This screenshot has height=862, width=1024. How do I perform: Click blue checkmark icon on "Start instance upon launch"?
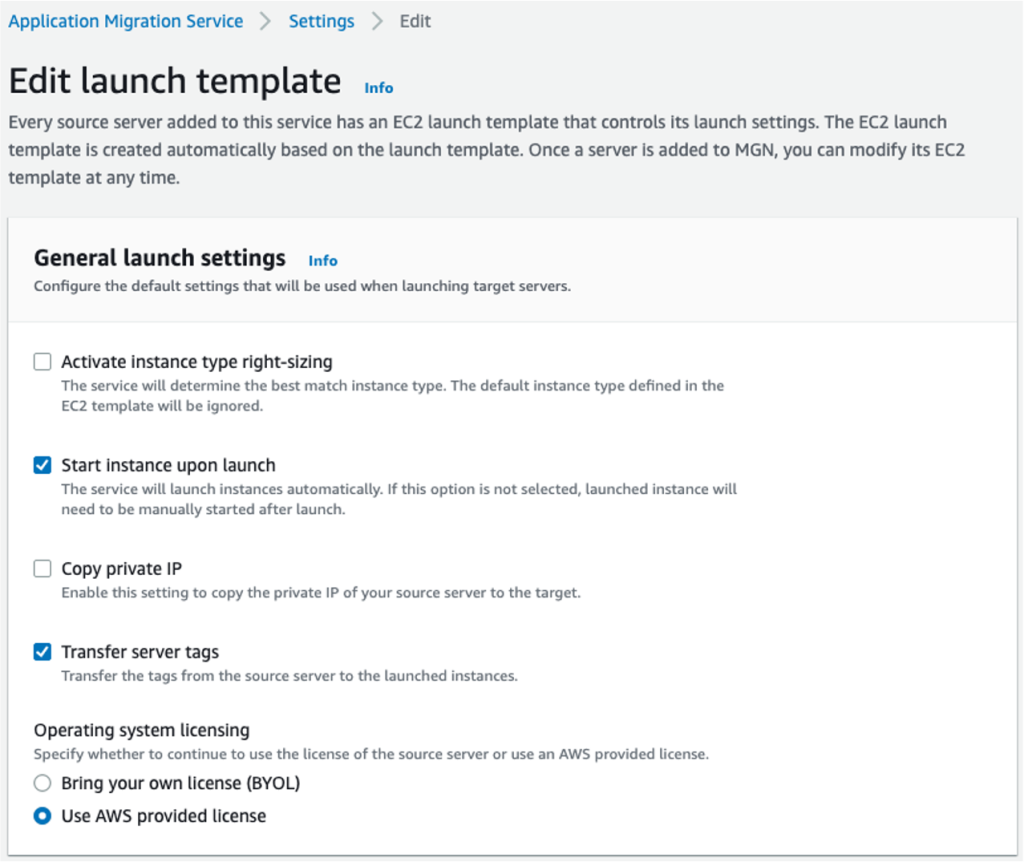click(x=42, y=465)
